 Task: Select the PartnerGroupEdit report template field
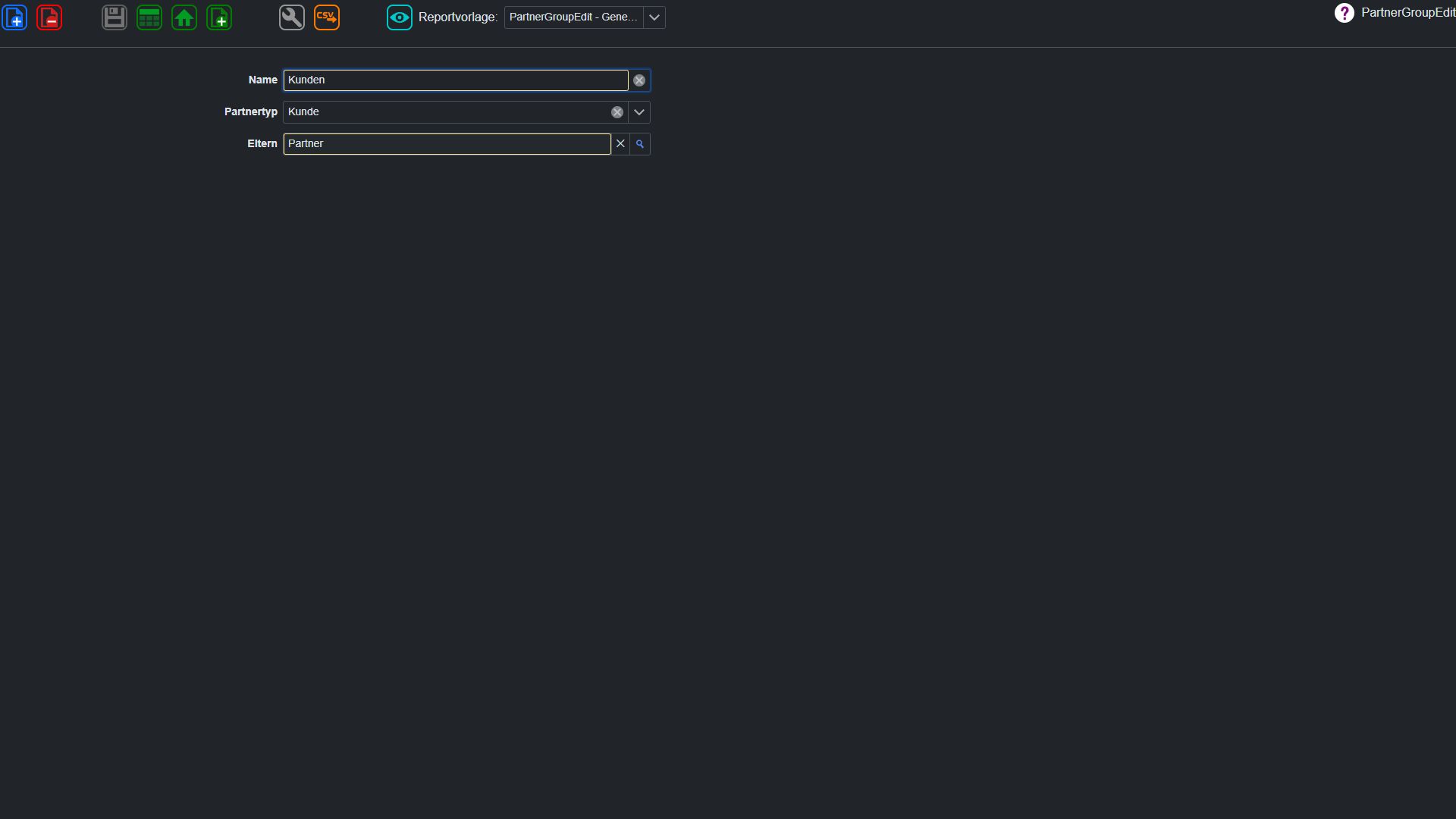point(573,17)
